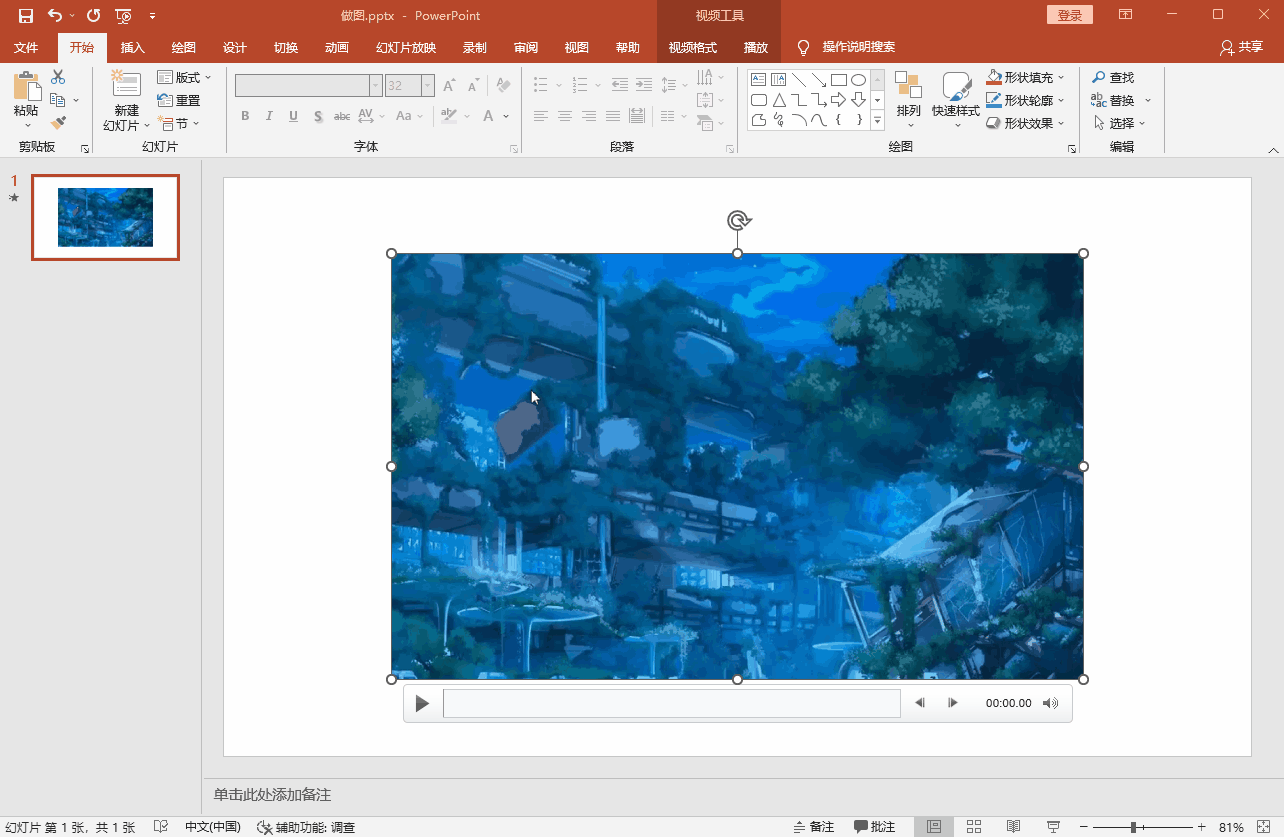The width and height of the screenshot is (1284, 837).
Task: Click the video volume speaker icon
Action: pos(1050,703)
